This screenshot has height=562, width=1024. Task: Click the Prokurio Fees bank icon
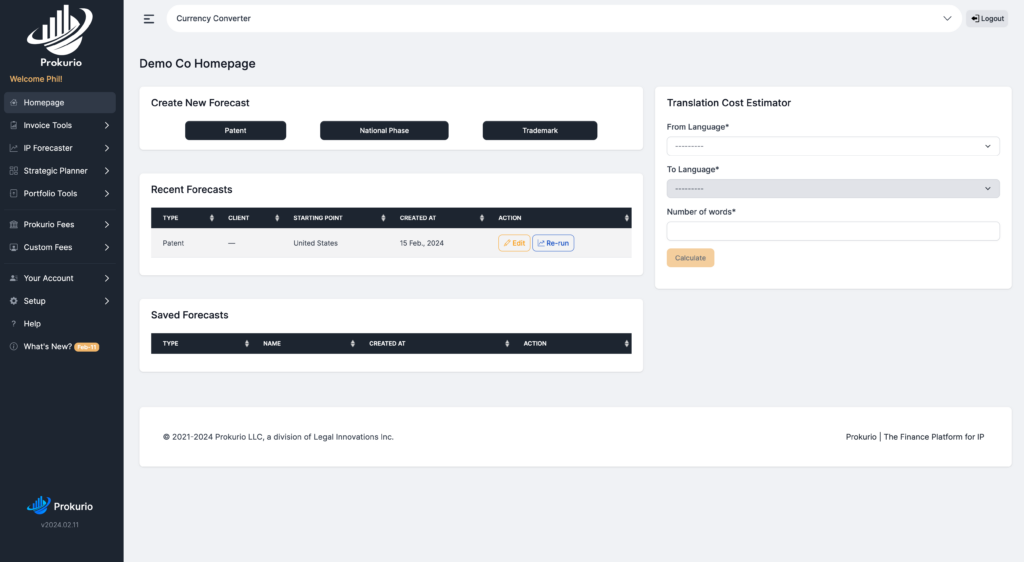[14, 225]
